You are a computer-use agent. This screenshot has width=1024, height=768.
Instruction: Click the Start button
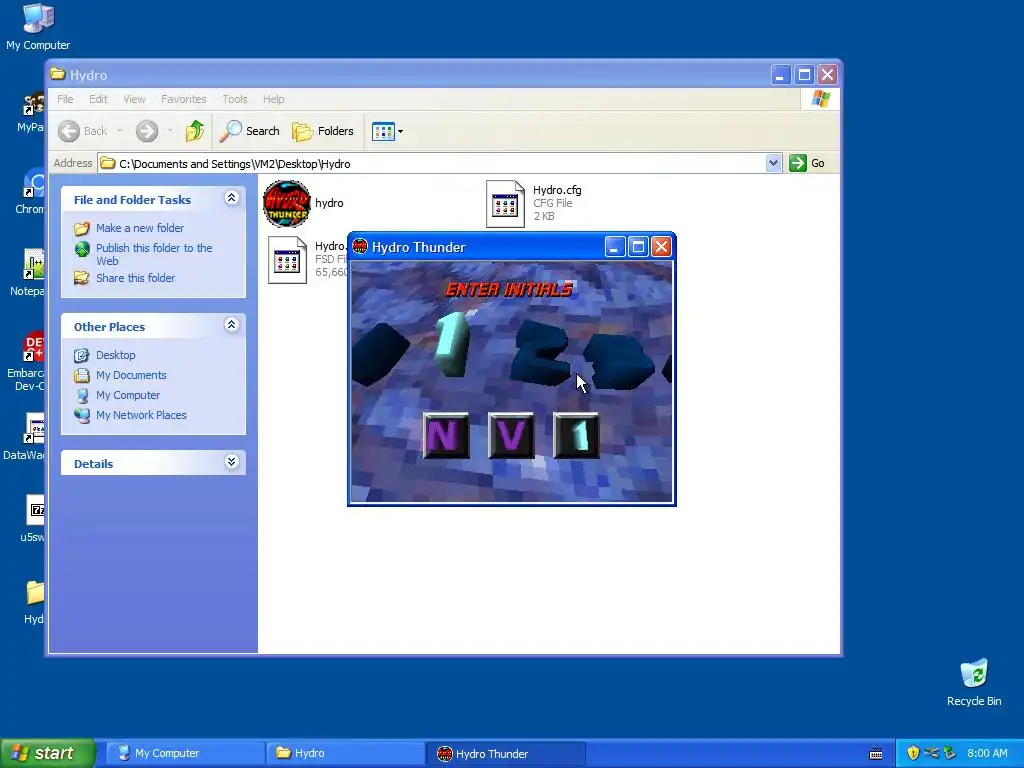[x=48, y=753]
